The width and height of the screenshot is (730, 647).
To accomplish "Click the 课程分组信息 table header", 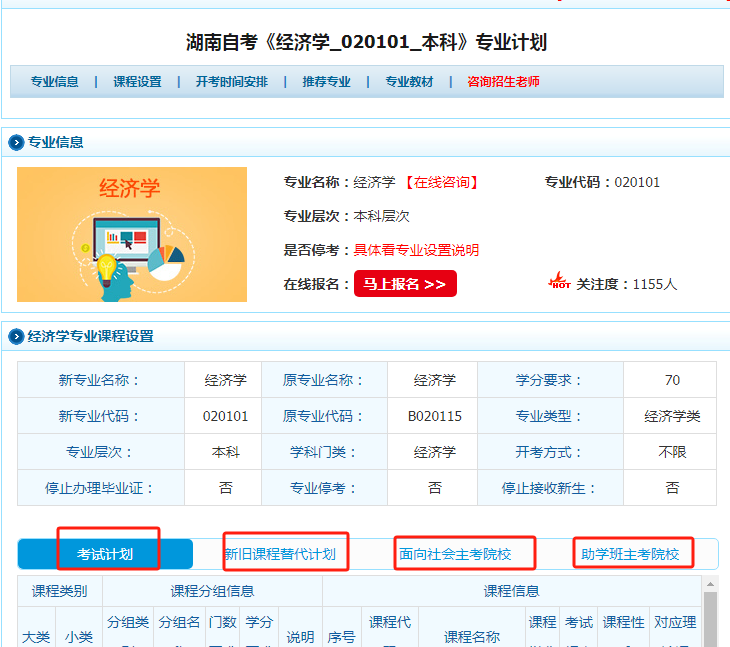I will (x=212, y=591).
